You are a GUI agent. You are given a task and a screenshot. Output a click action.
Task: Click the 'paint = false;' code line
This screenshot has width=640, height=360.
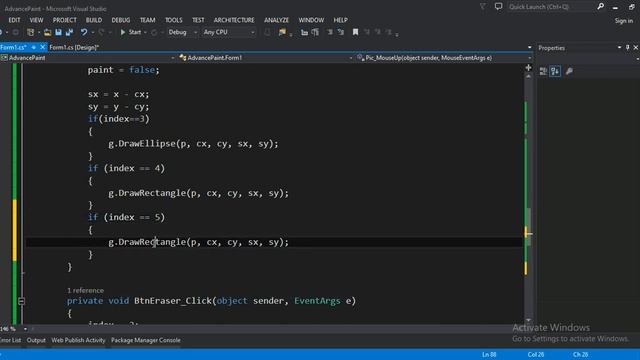pyautogui.click(x=123, y=70)
